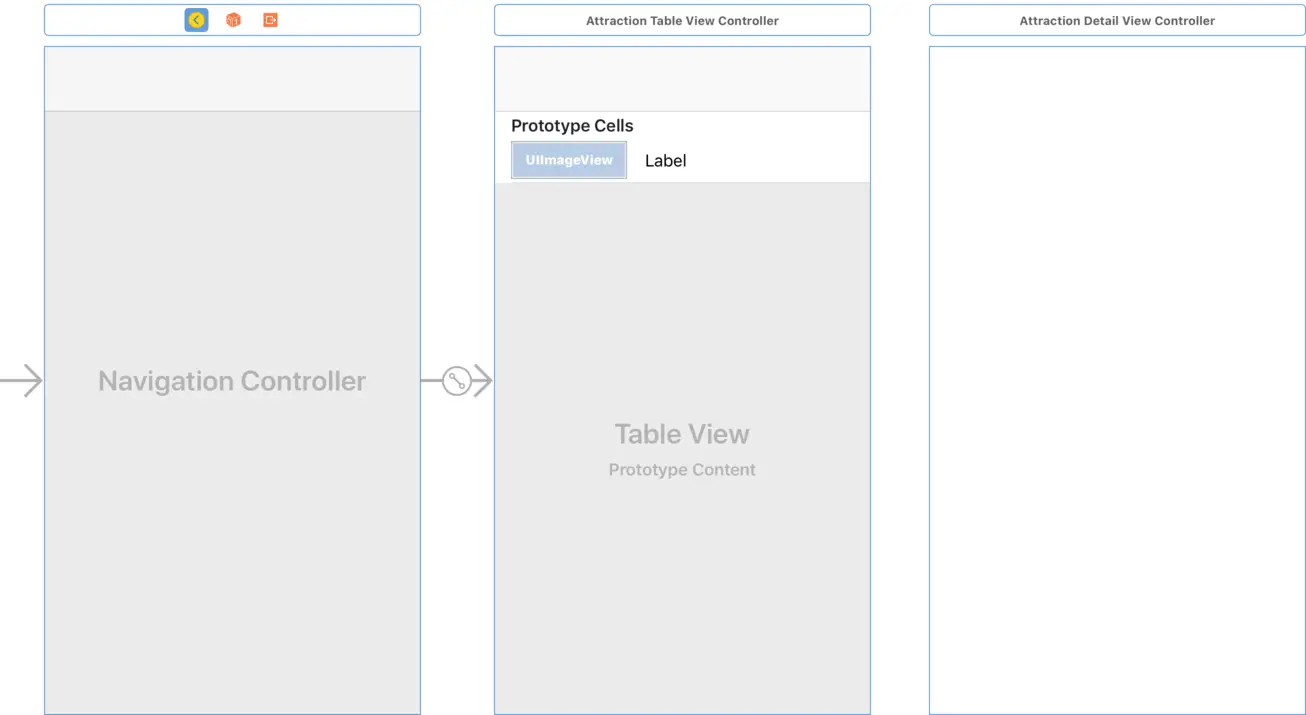This screenshot has width=1306, height=715.
Task: Click the Attraction Table View Controller title bar
Action: click(x=682, y=20)
